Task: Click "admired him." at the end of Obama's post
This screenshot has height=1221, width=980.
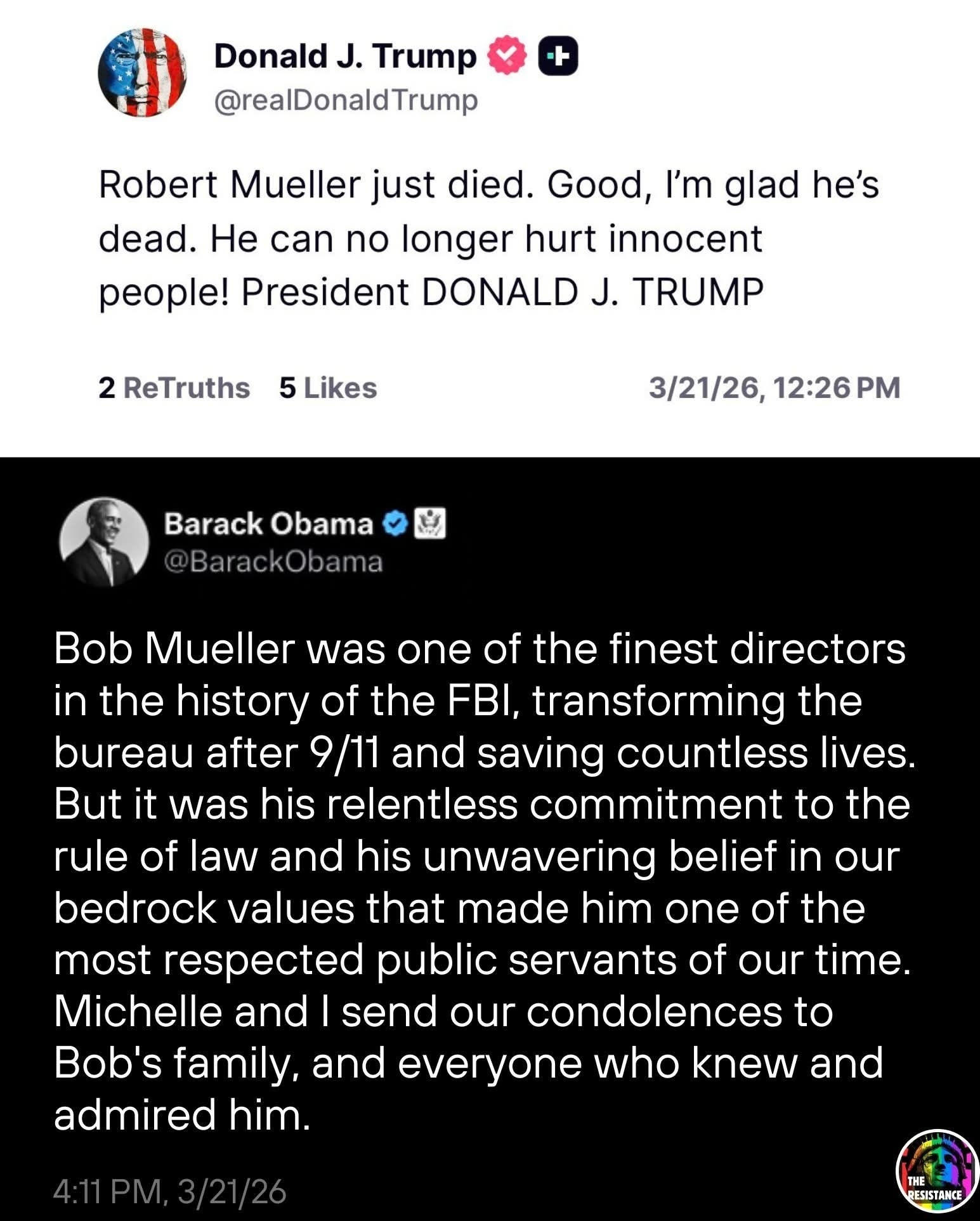Action: 182,1115
